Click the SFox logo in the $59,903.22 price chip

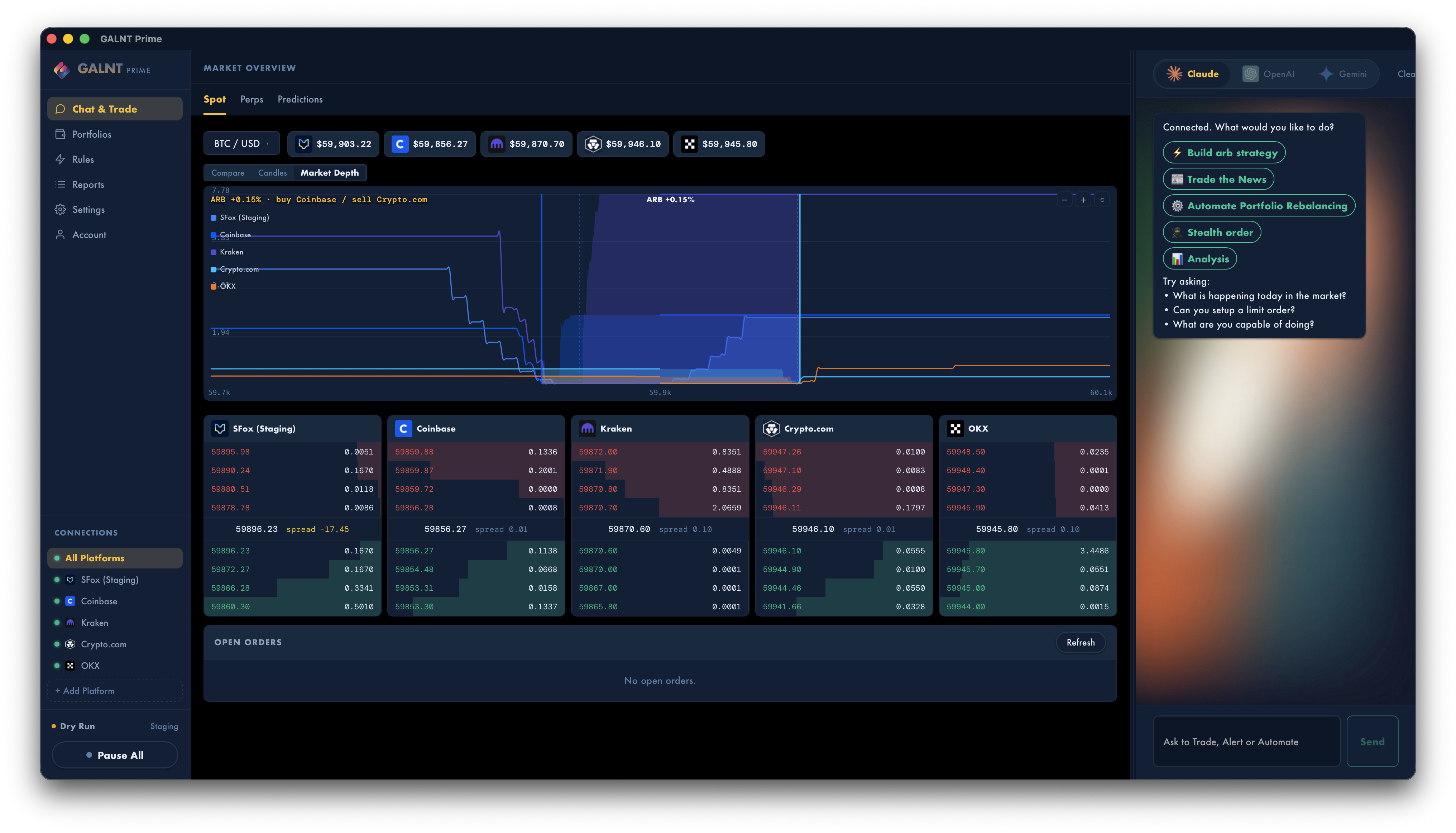pos(304,144)
